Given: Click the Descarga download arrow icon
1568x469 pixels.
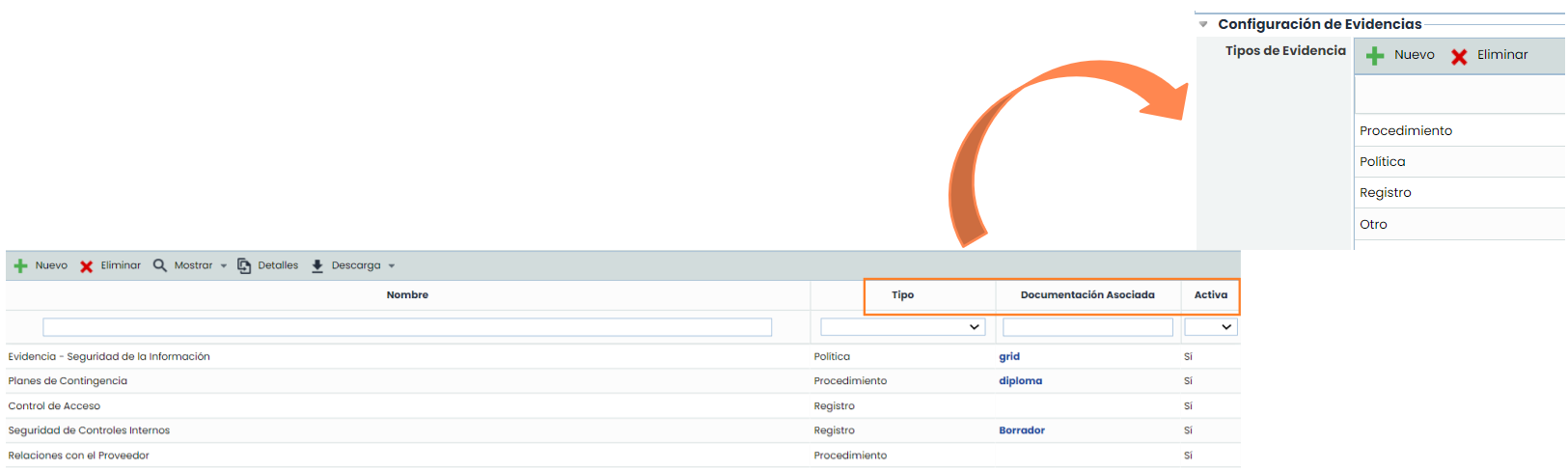Looking at the screenshot, I should pyautogui.click(x=317, y=265).
